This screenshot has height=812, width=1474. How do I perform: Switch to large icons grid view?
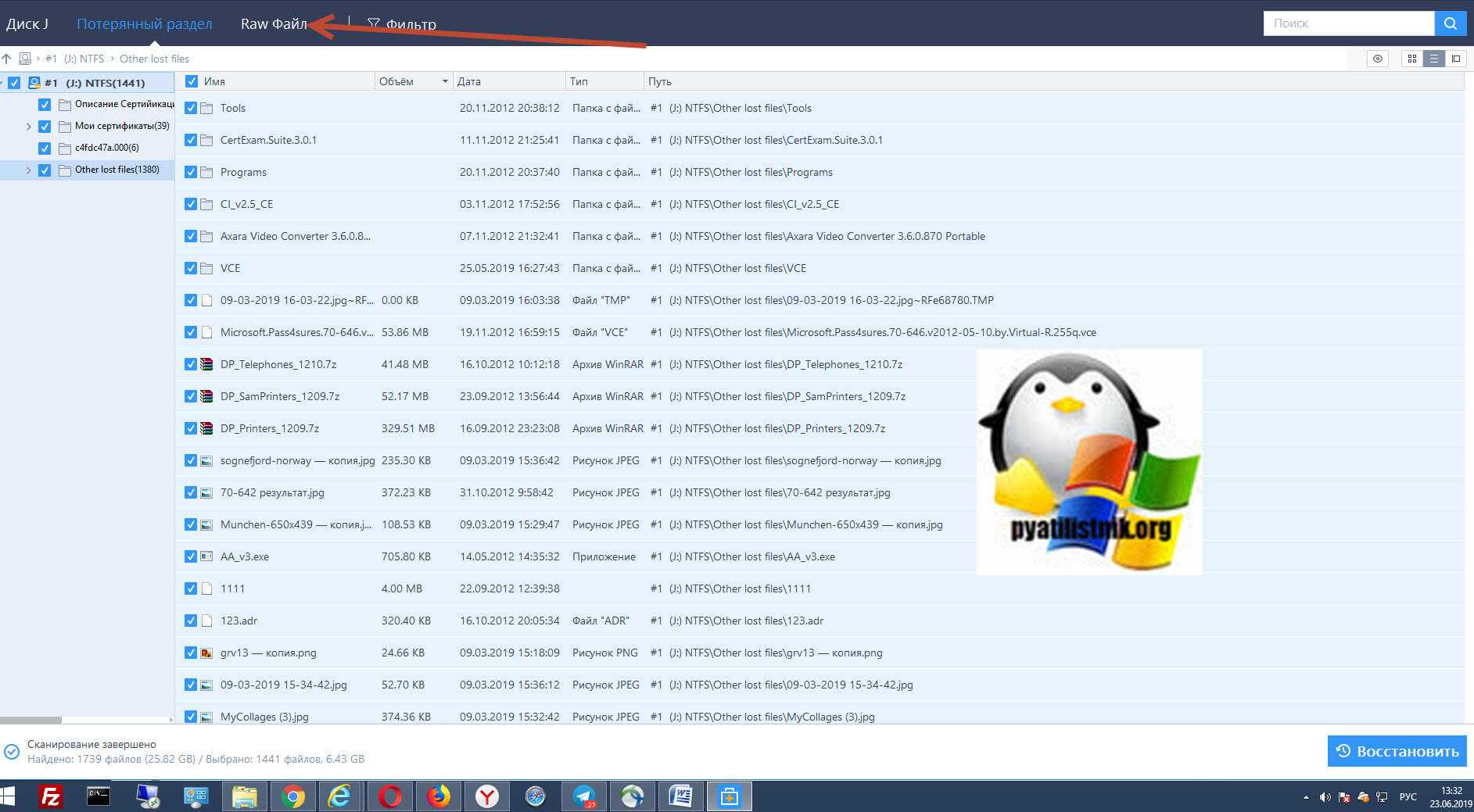pos(1411,59)
